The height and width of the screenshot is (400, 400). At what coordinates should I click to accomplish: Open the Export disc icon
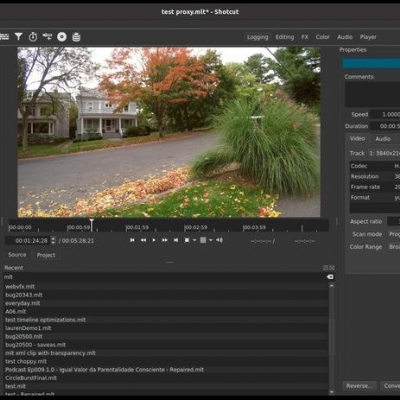[62, 37]
